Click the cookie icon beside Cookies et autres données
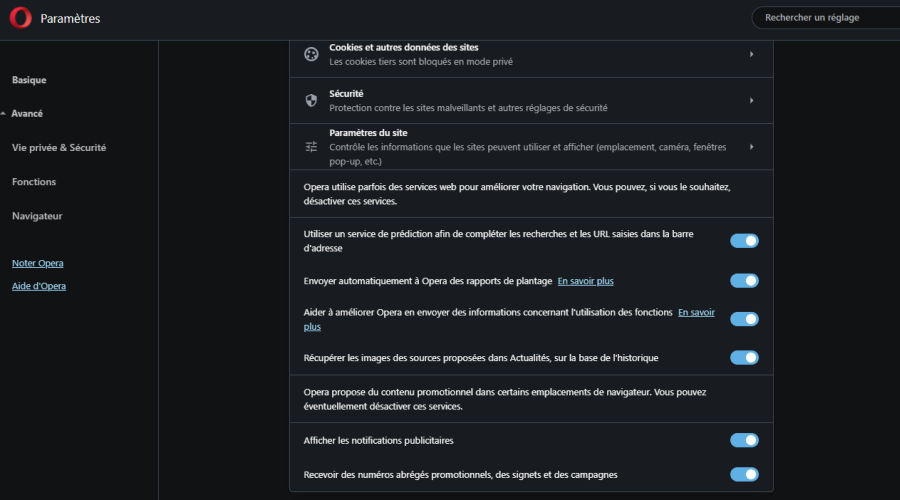The width and height of the screenshot is (900, 500). coord(311,54)
